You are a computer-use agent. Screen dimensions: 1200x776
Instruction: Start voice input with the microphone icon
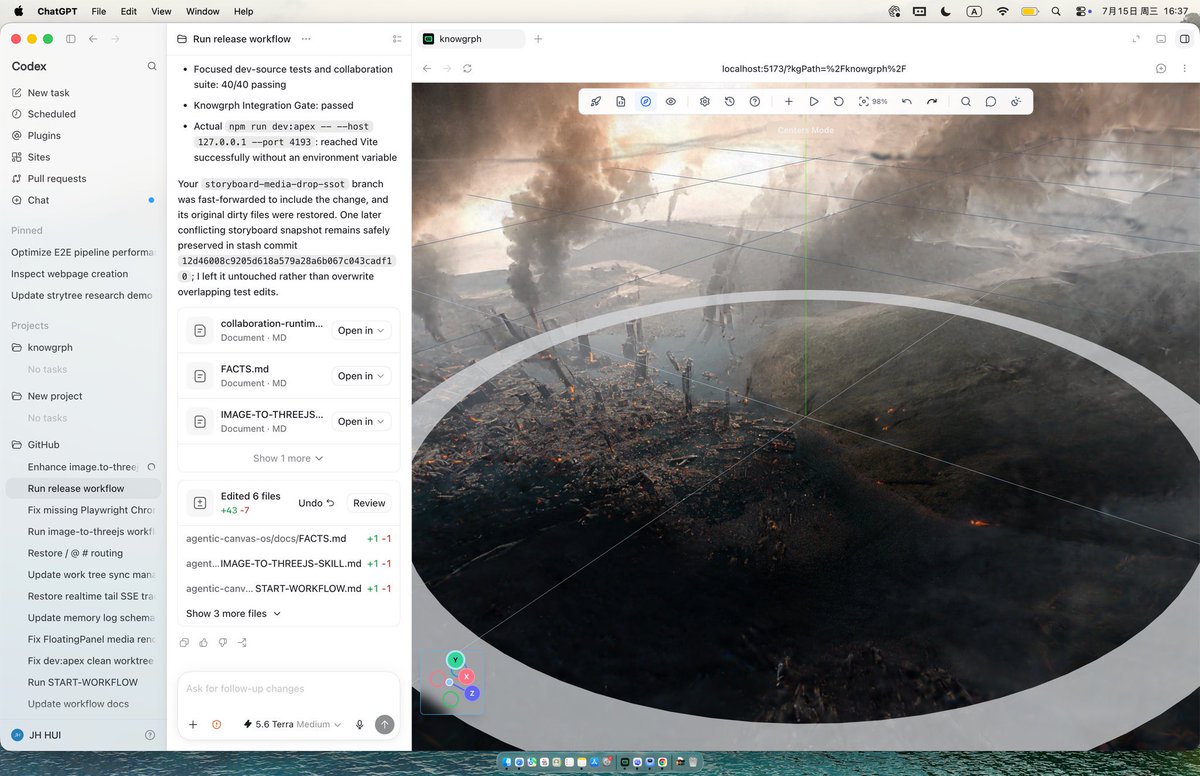click(360, 724)
